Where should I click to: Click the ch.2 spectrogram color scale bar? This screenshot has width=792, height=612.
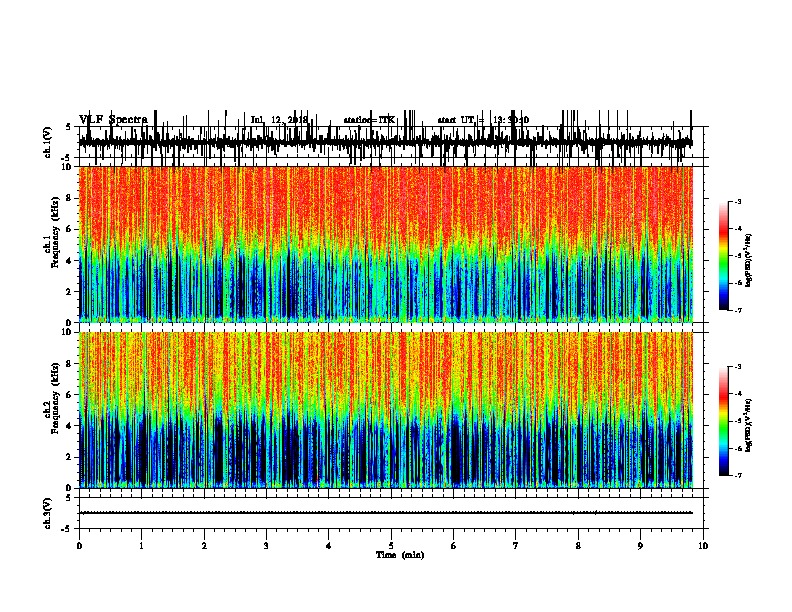pos(724,421)
